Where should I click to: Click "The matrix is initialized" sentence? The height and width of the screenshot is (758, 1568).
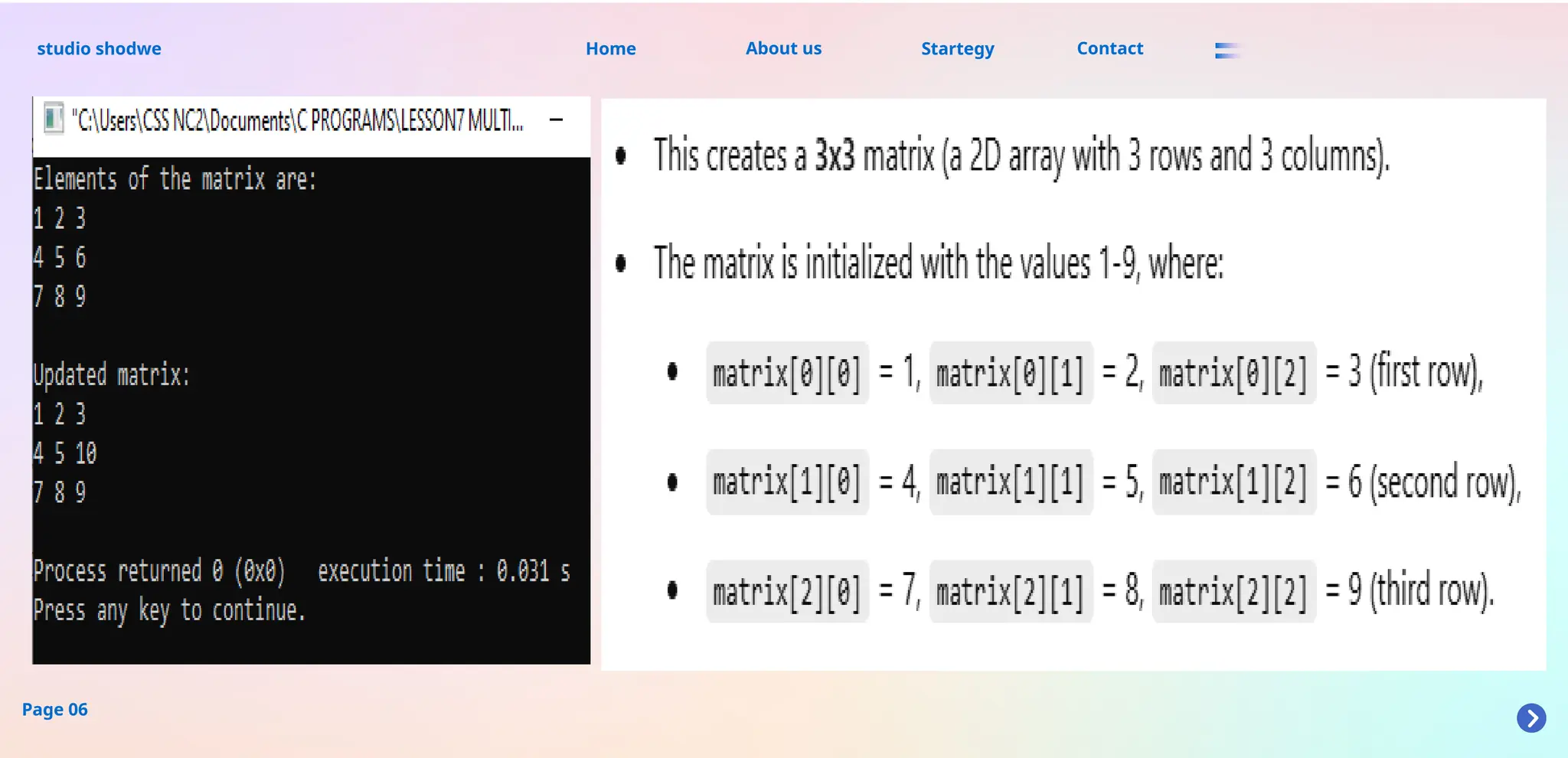pyautogui.click(x=939, y=263)
